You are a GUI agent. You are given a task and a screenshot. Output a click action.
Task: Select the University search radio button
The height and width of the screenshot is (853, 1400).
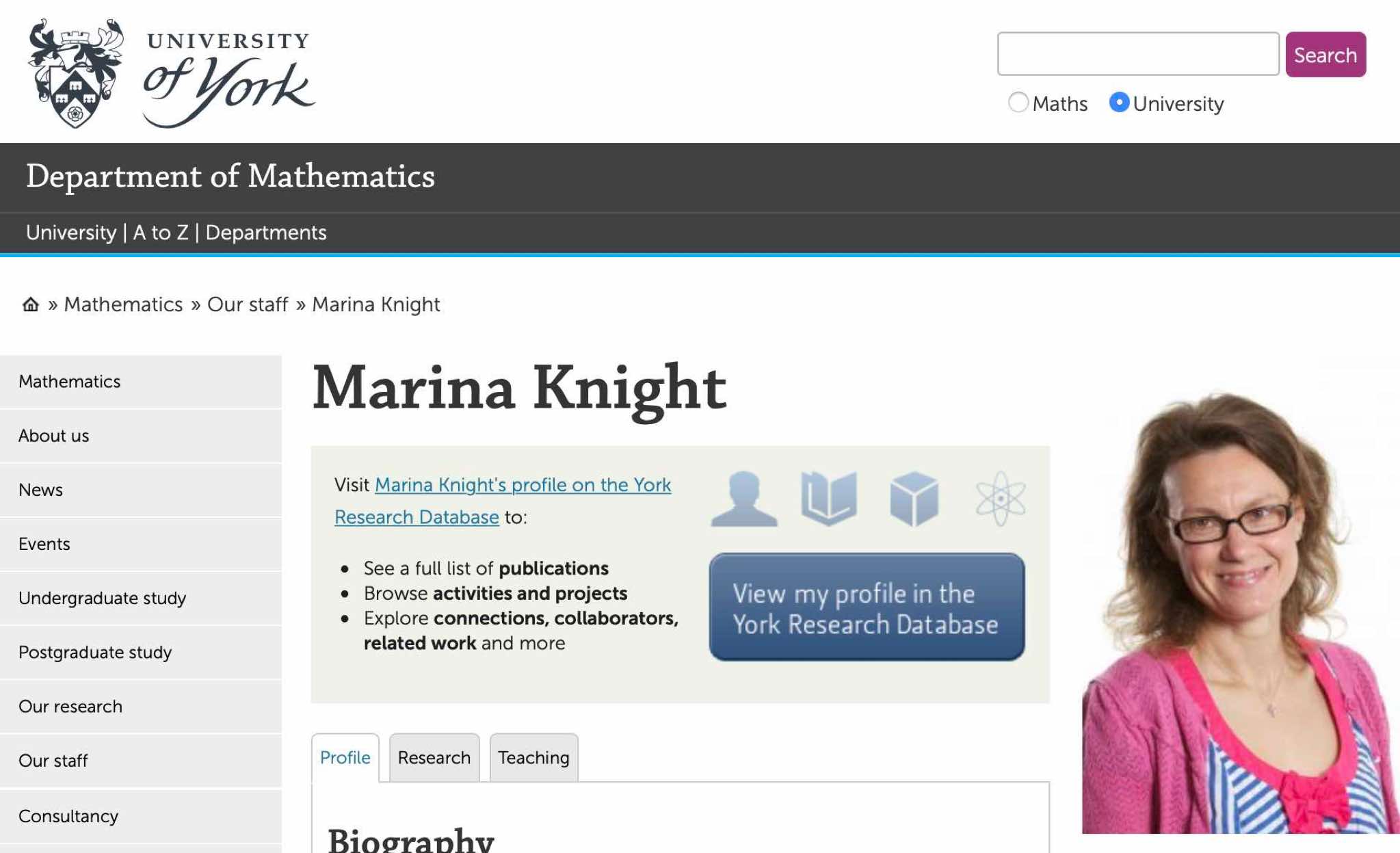click(1119, 103)
